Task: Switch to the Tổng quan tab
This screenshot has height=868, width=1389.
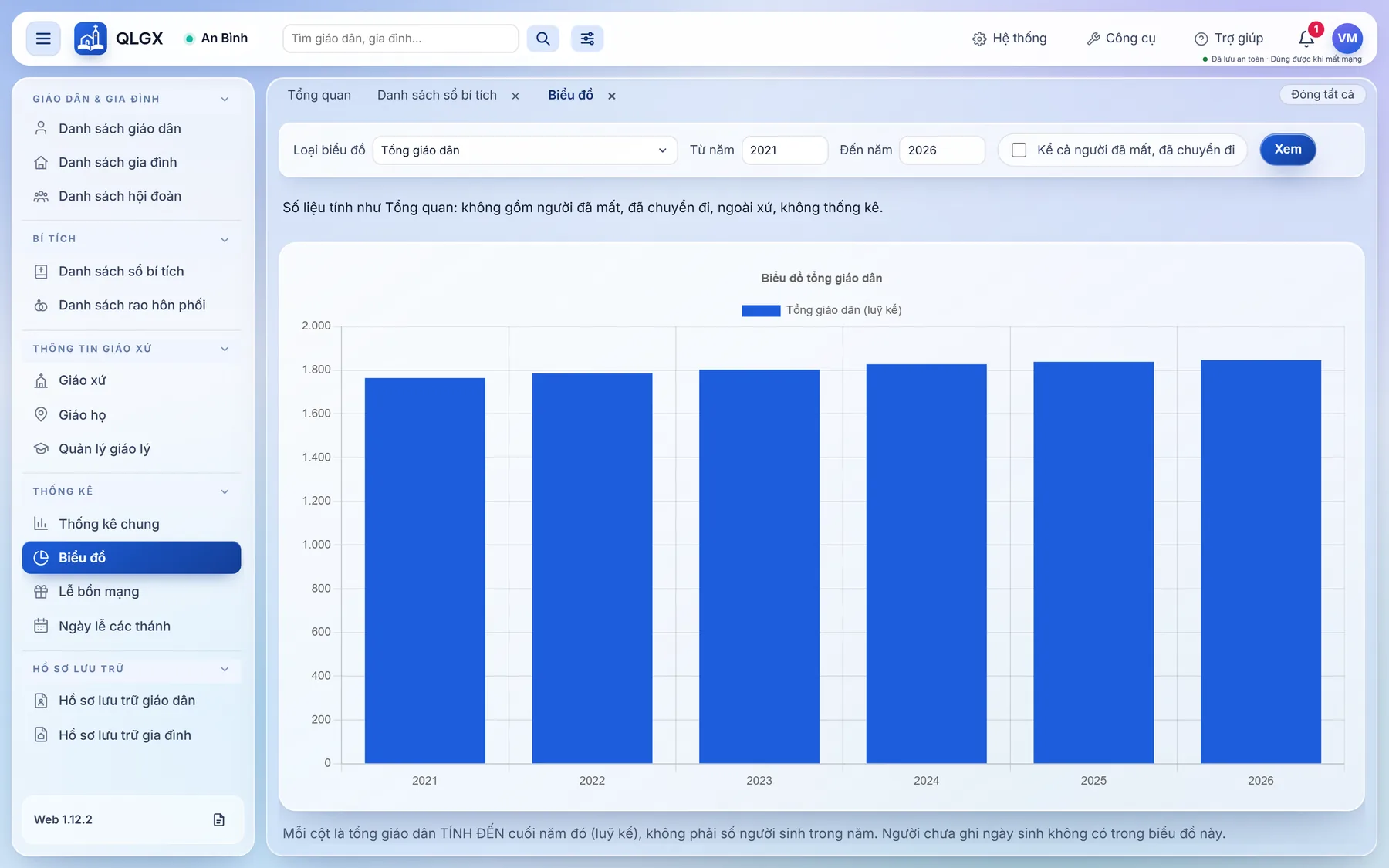Action: pos(319,95)
